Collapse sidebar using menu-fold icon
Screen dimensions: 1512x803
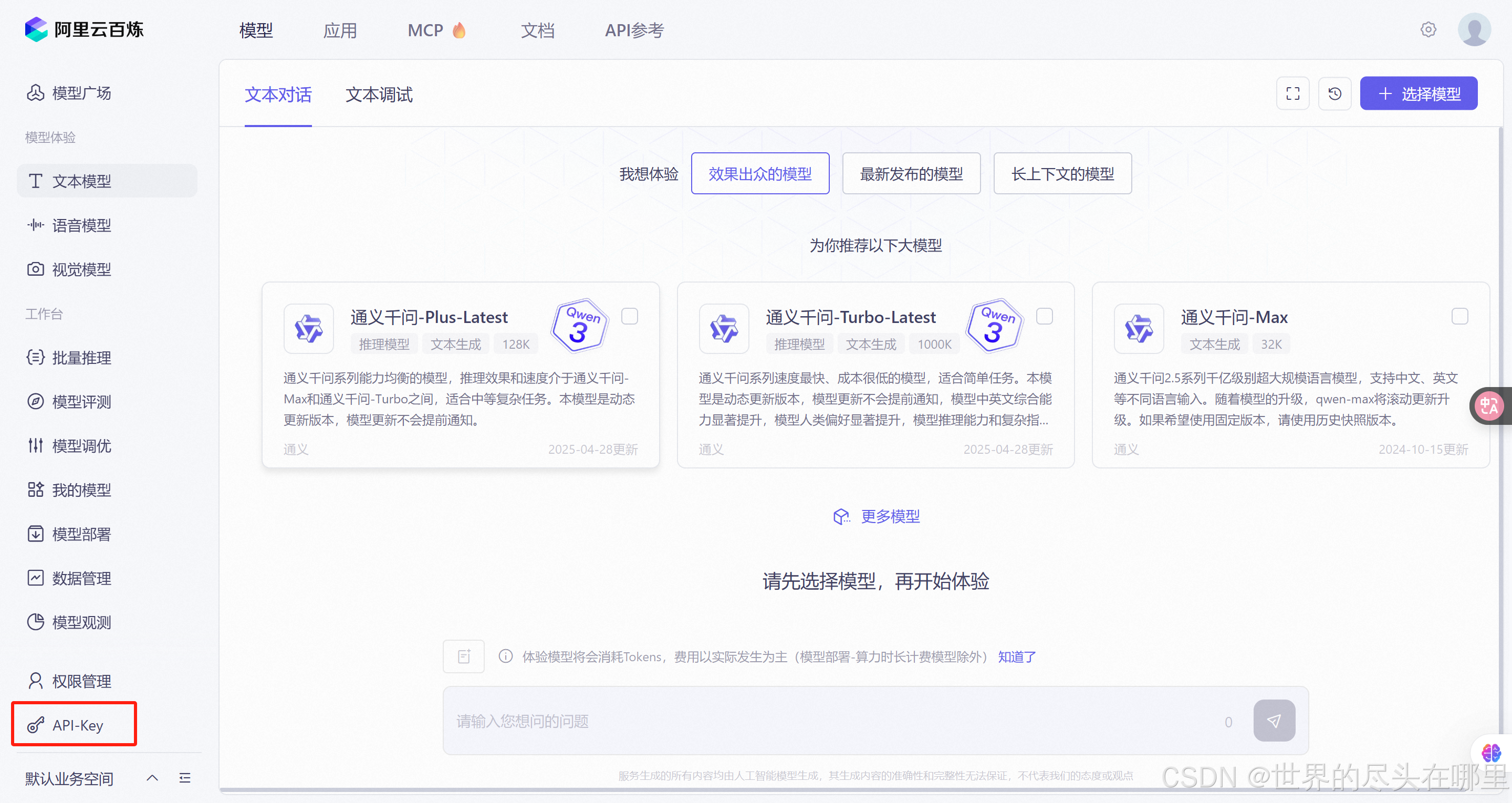(185, 778)
